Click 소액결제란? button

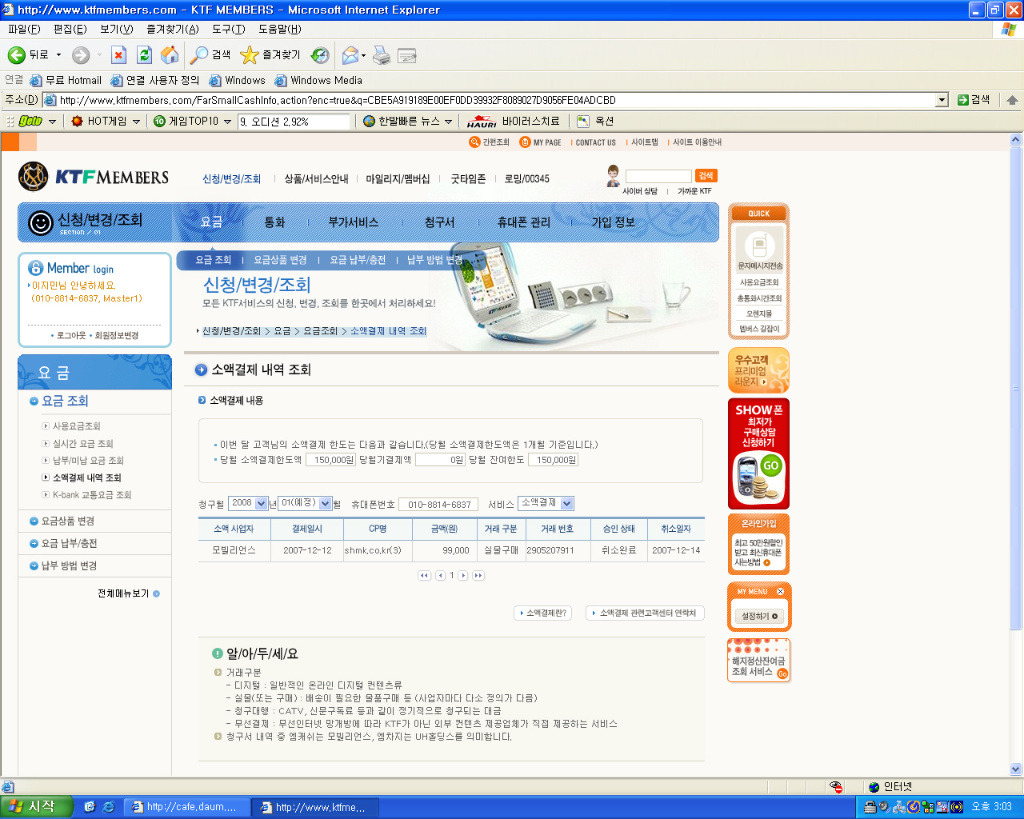tap(543, 613)
